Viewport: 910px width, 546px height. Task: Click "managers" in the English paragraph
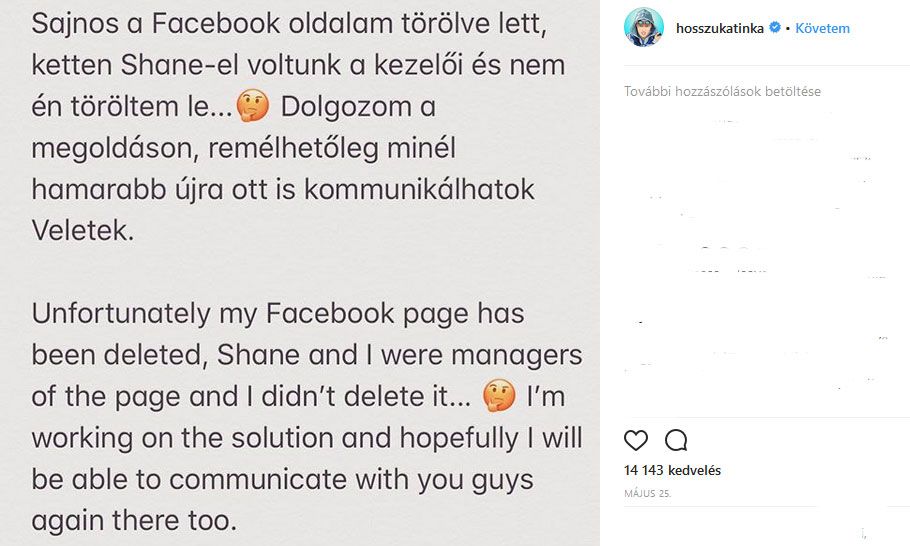[517, 356]
